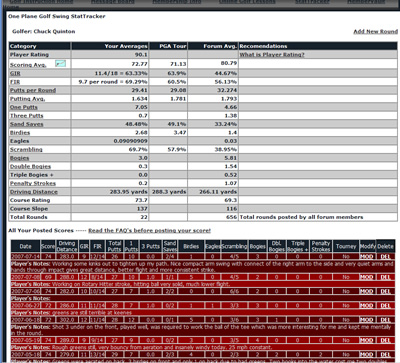The height and width of the screenshot is (363, 400).
Task: Select the 2007-07-08 date cell
Action: click(x=25, y=277)
